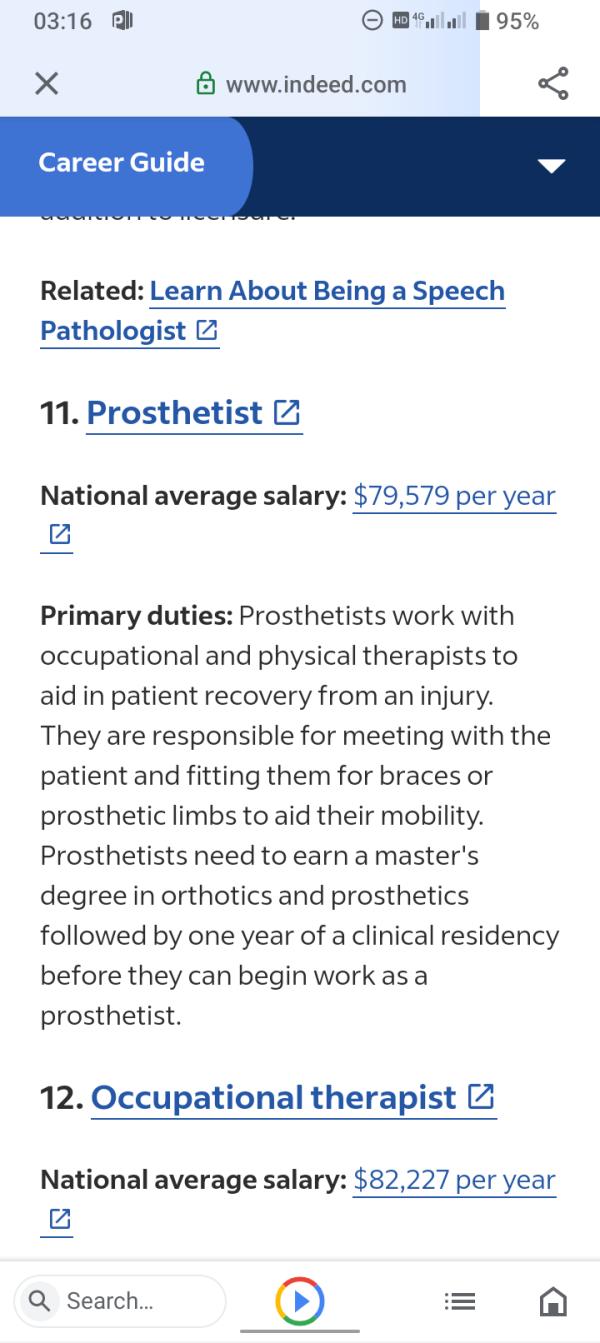Tap the bottom Search field
This screenshot has width=600, height=1343.
coord(120,1300)
